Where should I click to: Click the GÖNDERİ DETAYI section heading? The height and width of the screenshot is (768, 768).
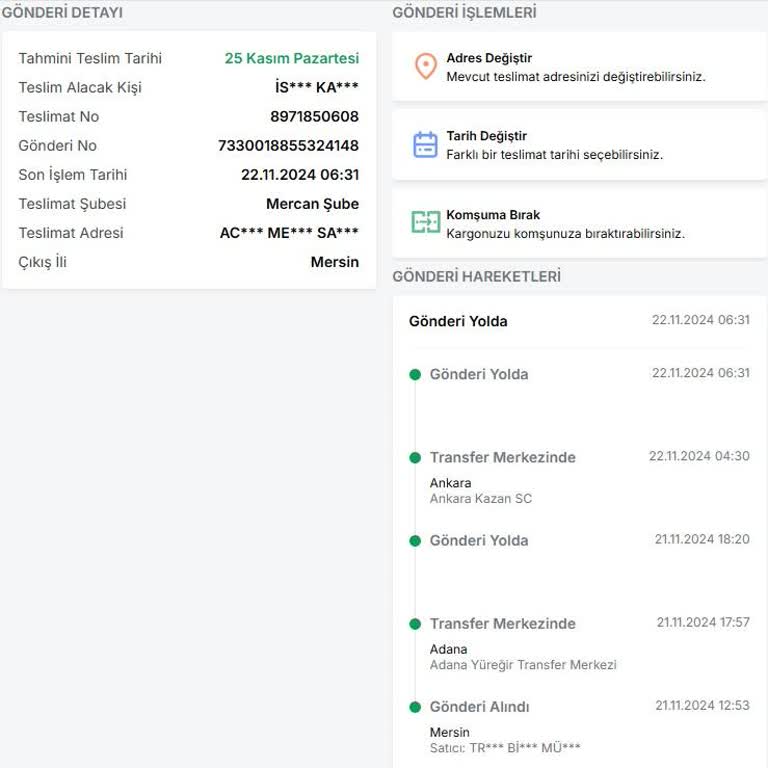click(62, 13)
